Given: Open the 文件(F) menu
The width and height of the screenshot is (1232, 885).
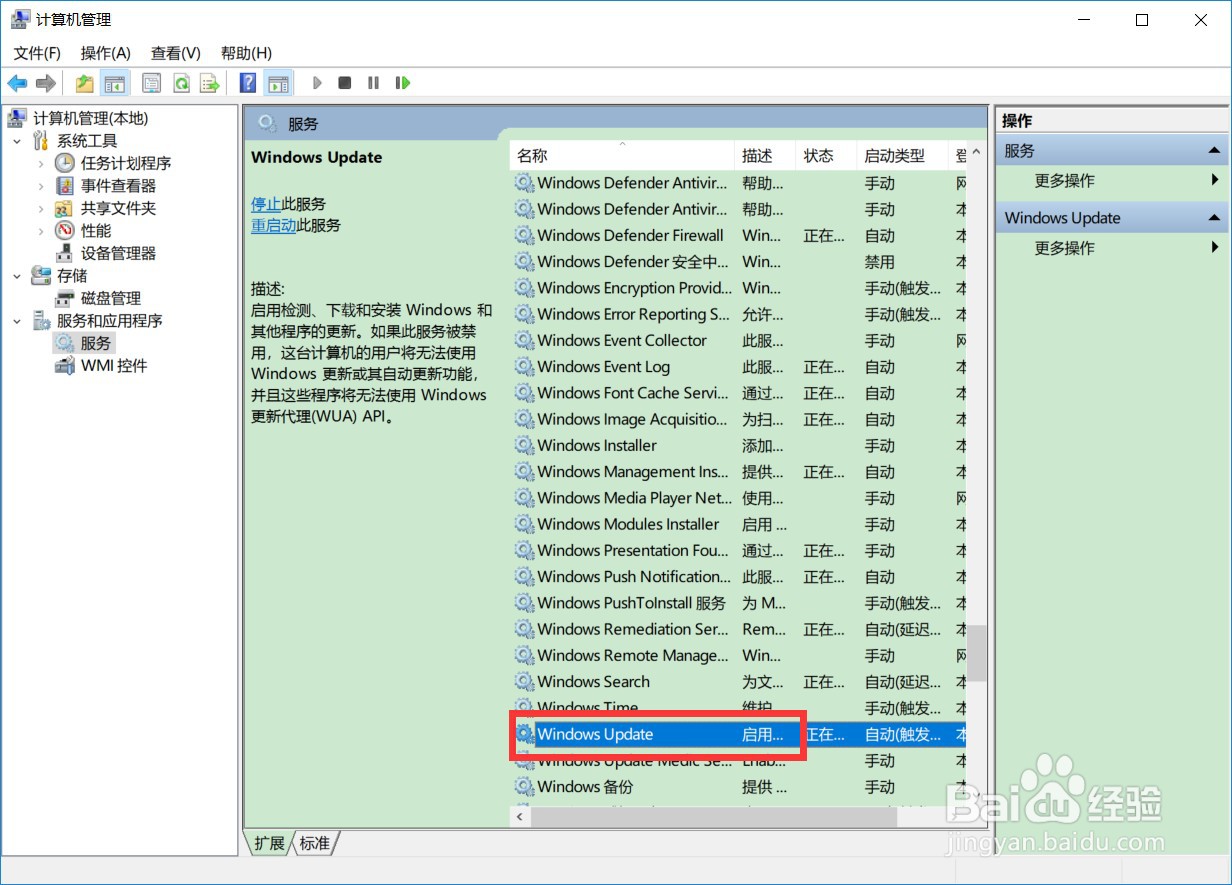Looking at the screenshot, I should pyautogui.click(x=37, y=53).
